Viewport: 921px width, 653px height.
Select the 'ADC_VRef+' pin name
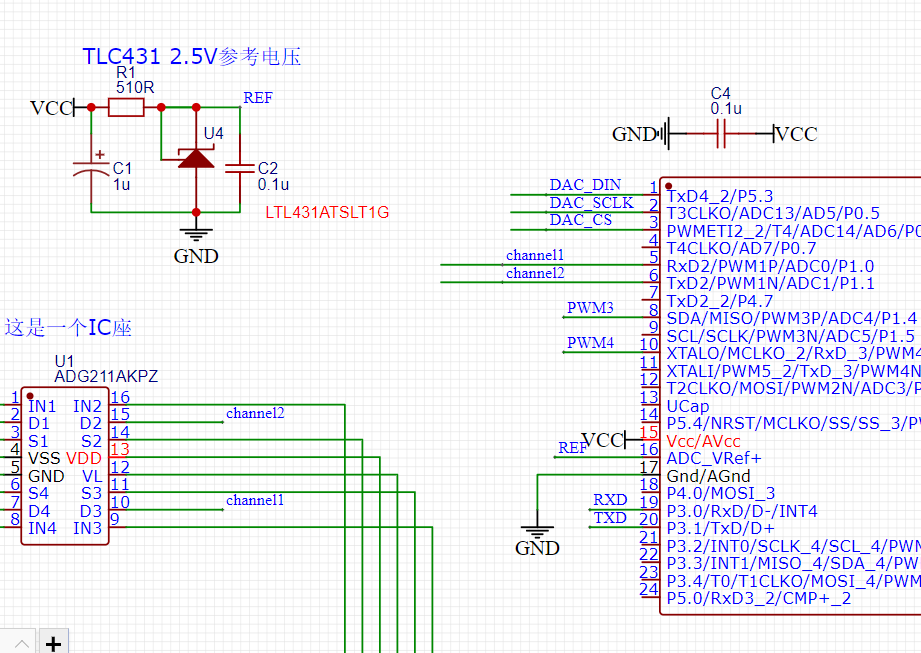click(x=714, y=458)
